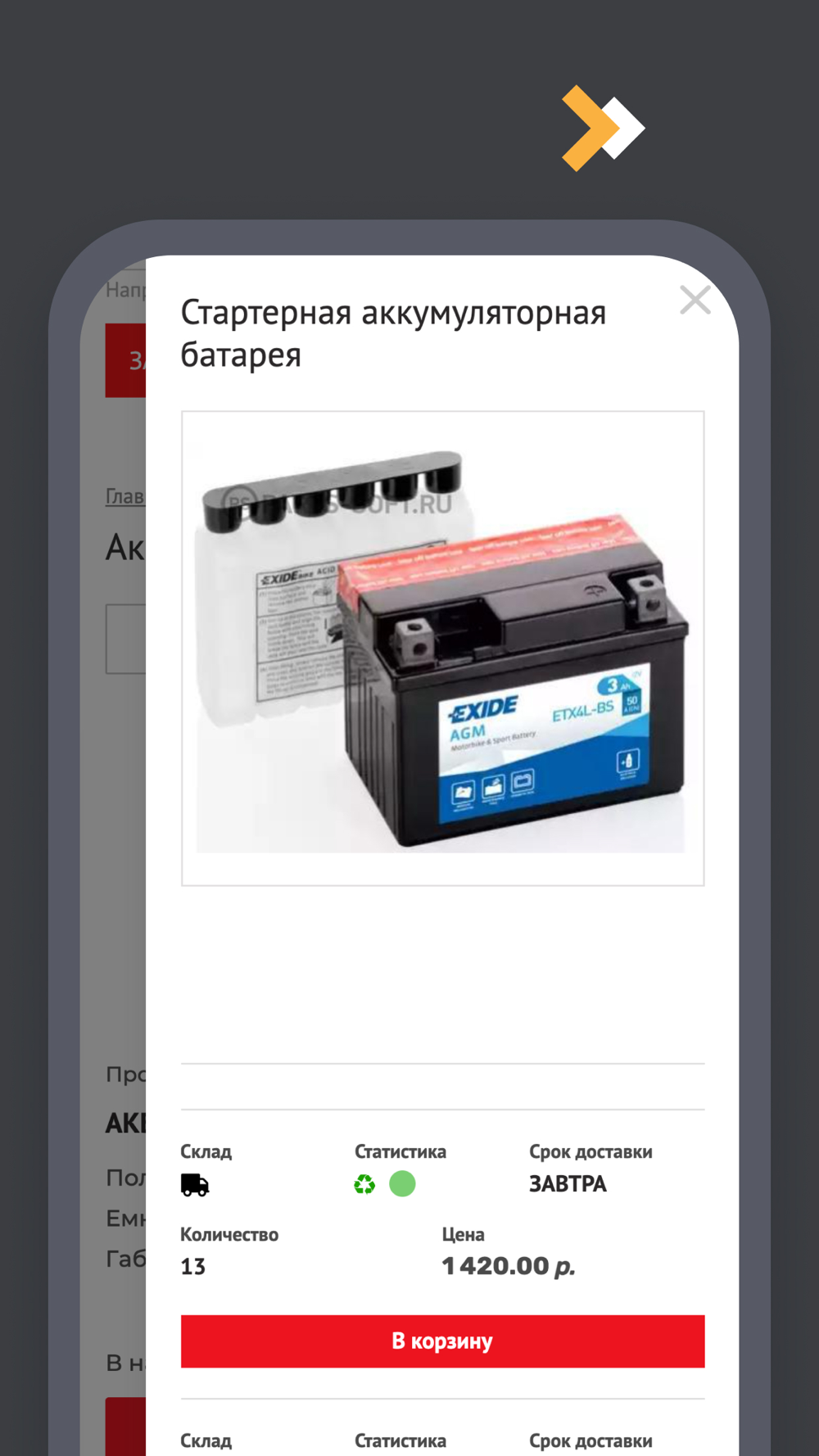Click the dimmed input field behind popup
This screenshot has height=1456, width=819.
pos(125,639)
